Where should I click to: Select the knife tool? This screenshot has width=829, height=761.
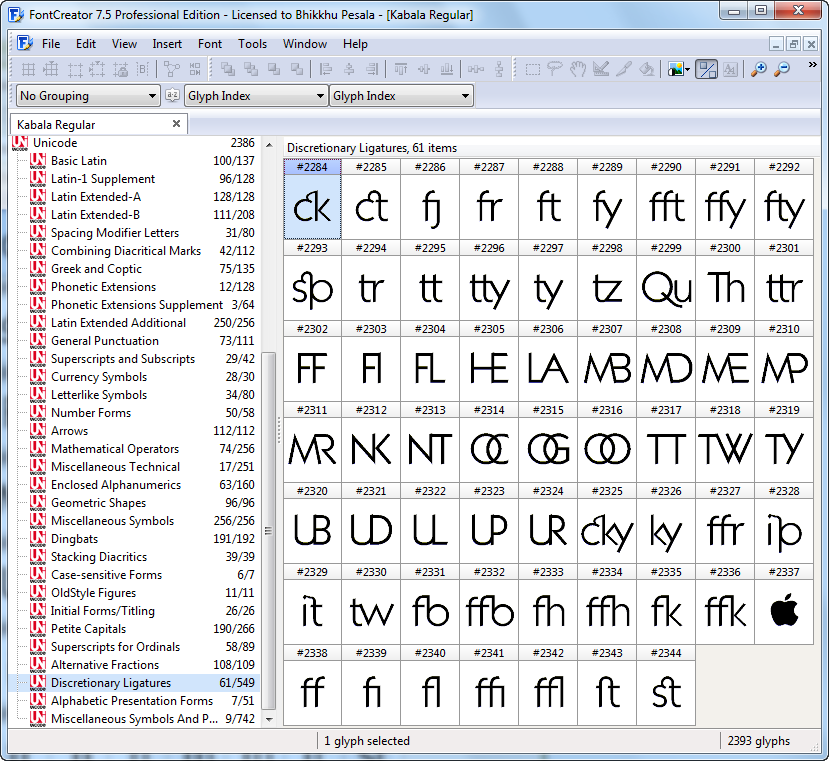pyautogui.click(x=624, y=69)
